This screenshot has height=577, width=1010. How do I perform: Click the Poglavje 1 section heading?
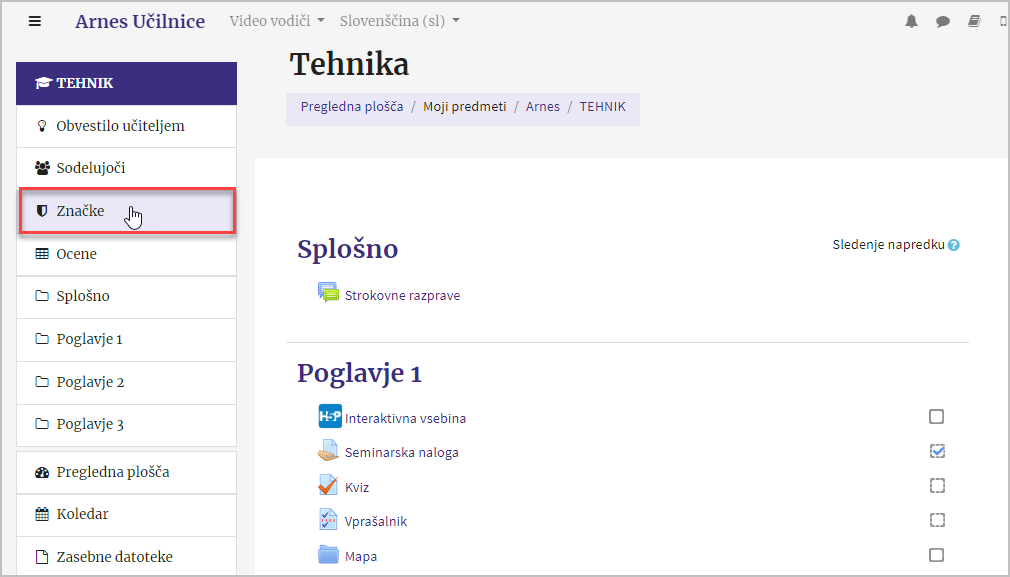pyautogui.click(x=359, y=374)
